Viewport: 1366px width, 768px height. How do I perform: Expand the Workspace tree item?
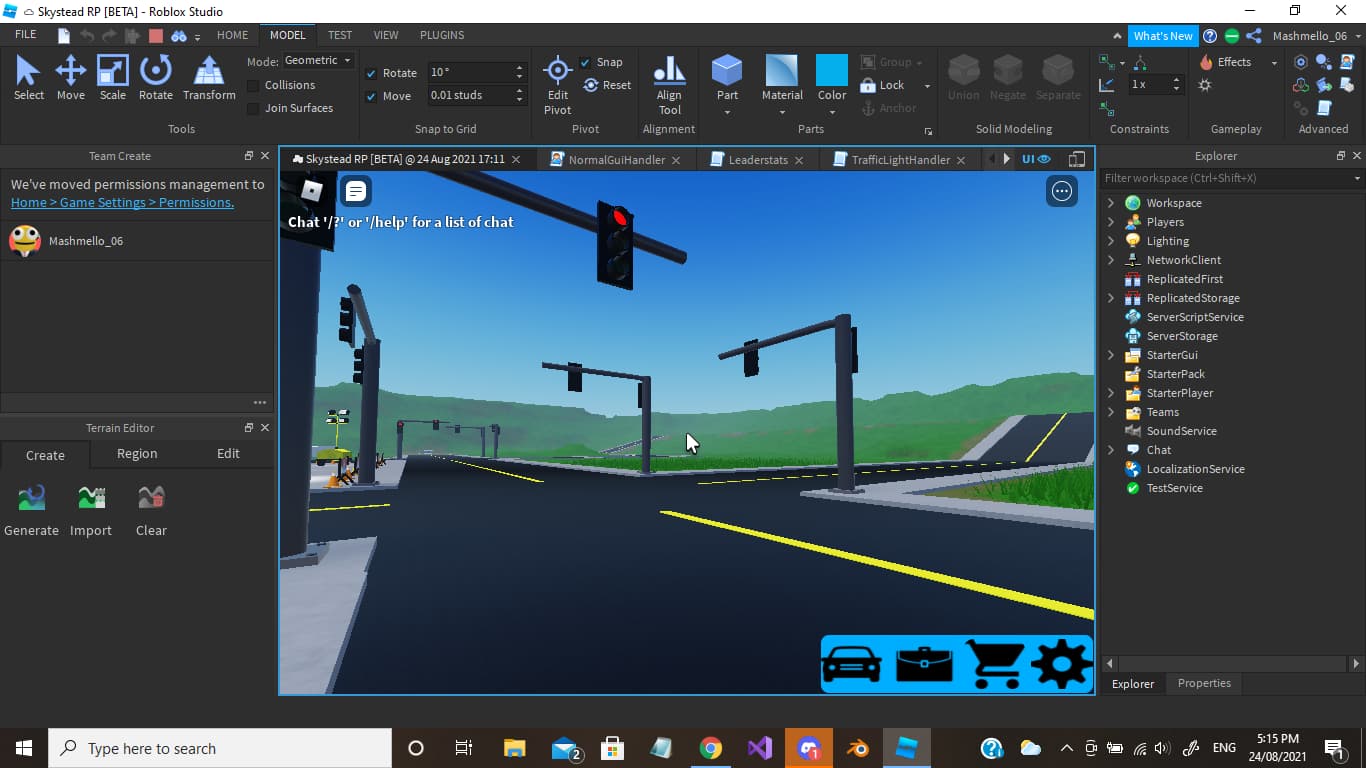pyautogui.click(x=1110, y=202)
